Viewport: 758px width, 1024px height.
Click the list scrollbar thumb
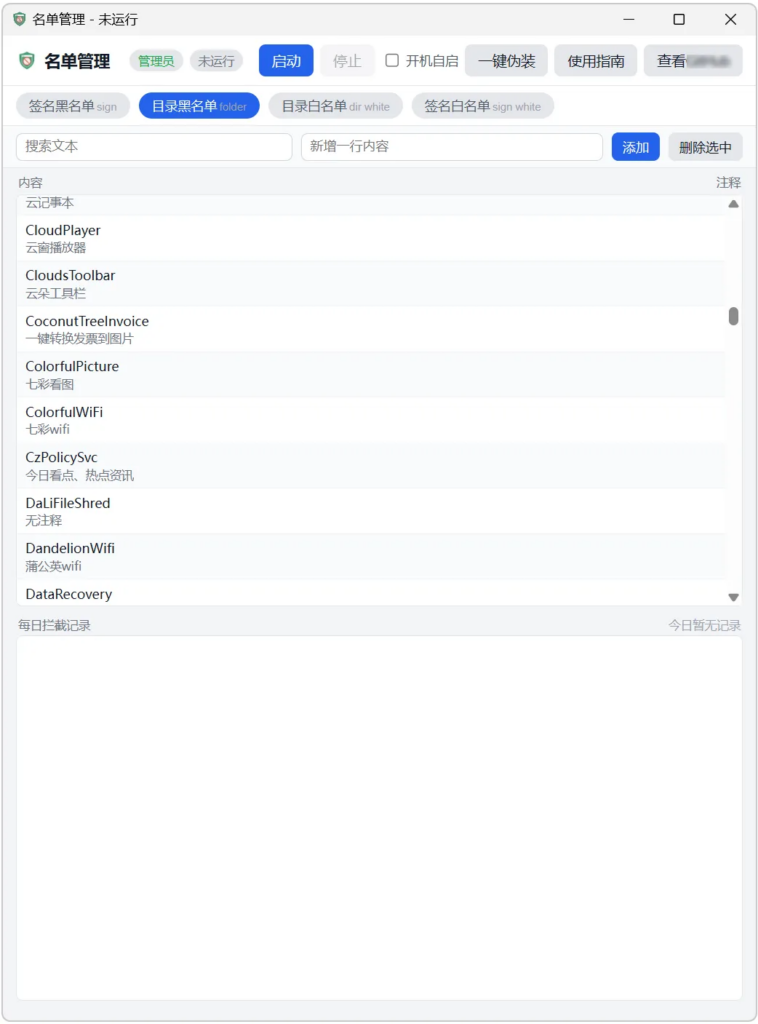(x=733, y=316)
